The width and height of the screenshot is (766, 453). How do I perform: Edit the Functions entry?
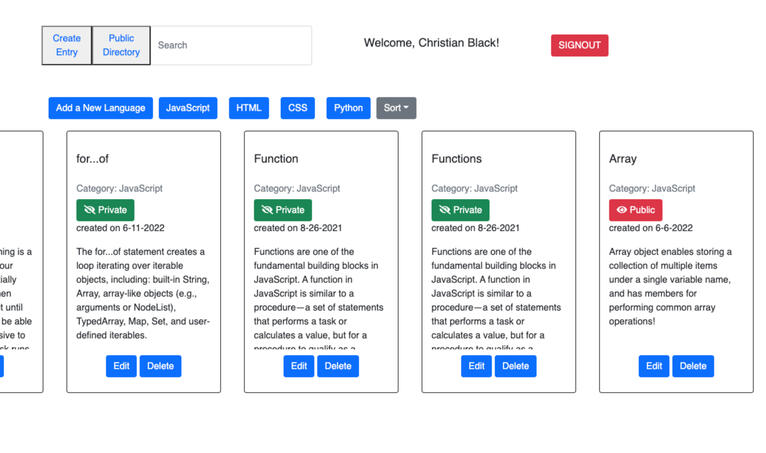pos(476,366)
